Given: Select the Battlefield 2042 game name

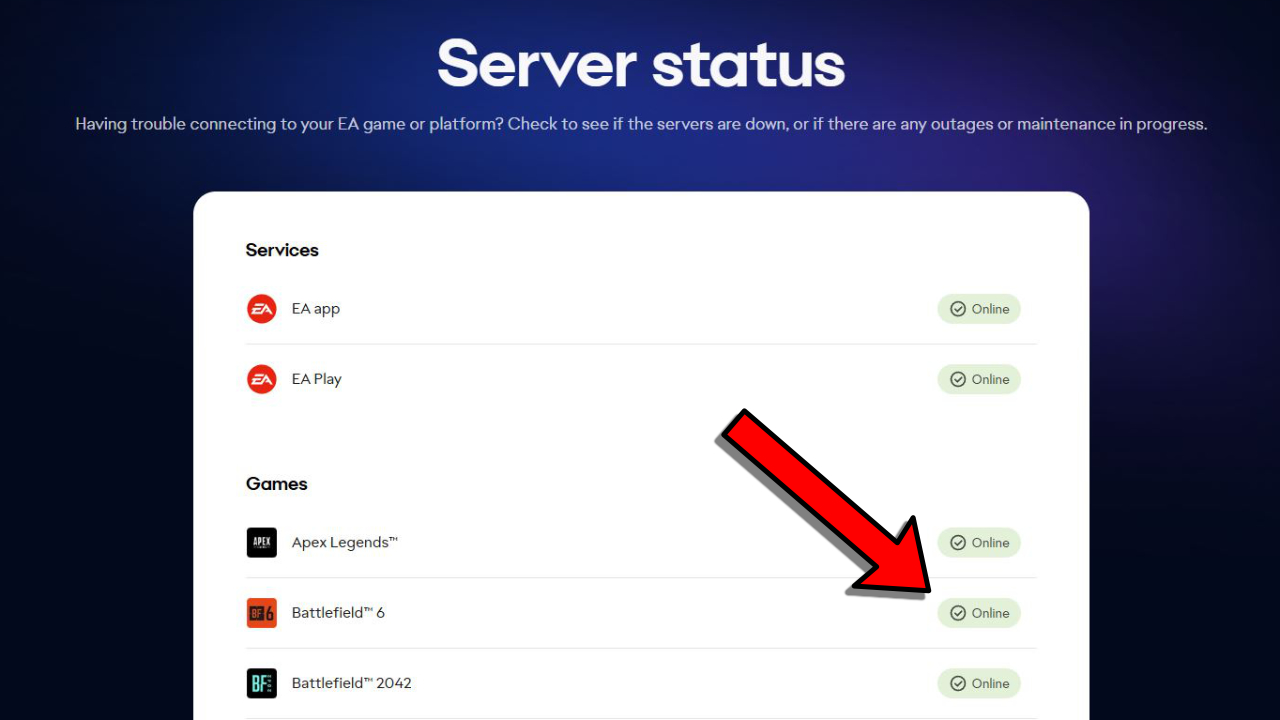Looking at the screenshot, I should pos(352,683).
